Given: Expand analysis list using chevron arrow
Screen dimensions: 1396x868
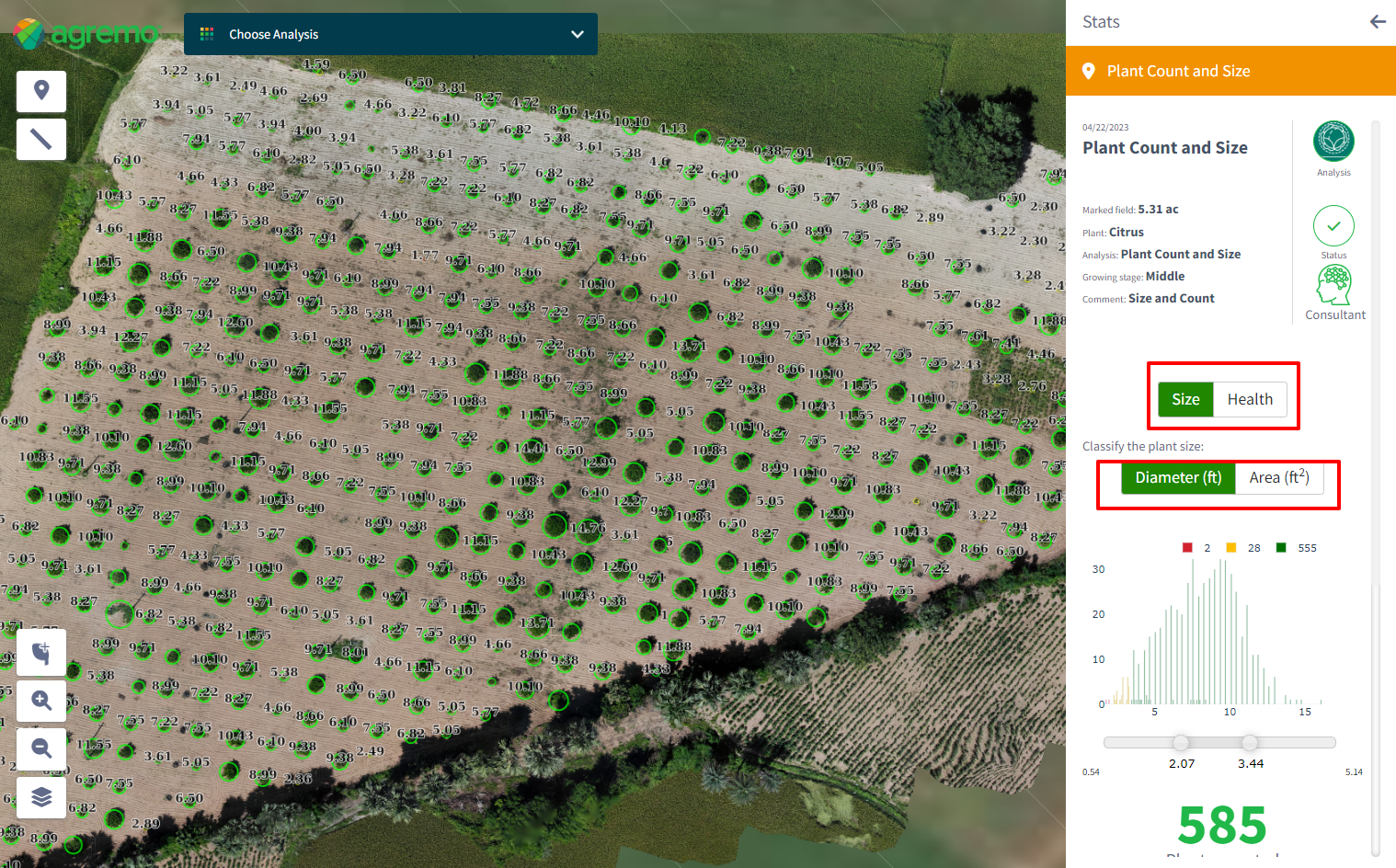Looking at the screenshot, I should point(578,34).
